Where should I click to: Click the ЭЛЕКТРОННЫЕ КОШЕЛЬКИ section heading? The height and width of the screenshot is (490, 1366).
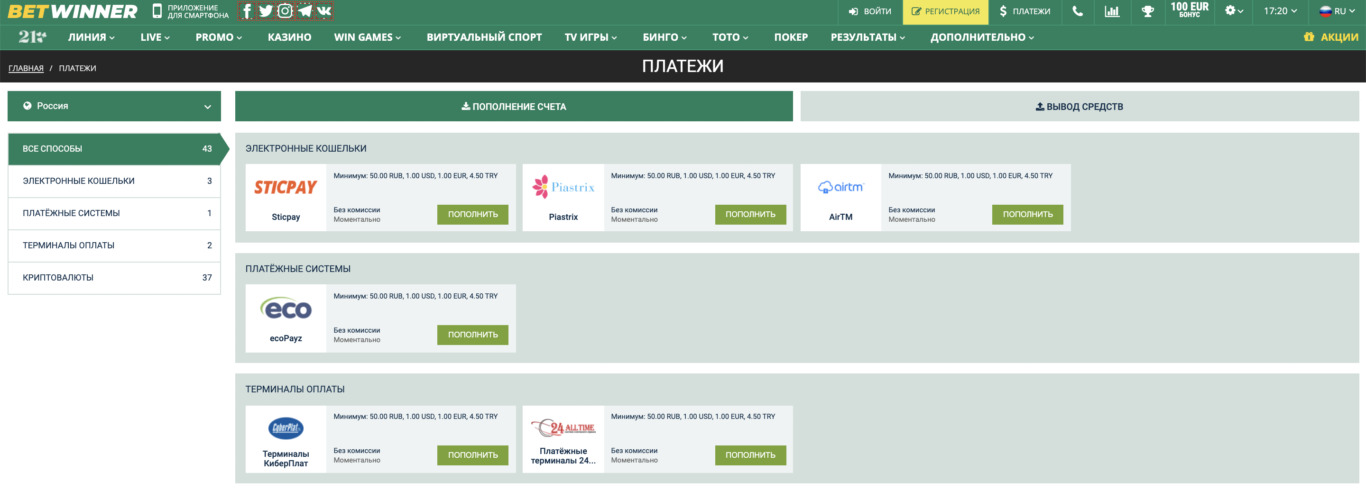coord(306,148)
